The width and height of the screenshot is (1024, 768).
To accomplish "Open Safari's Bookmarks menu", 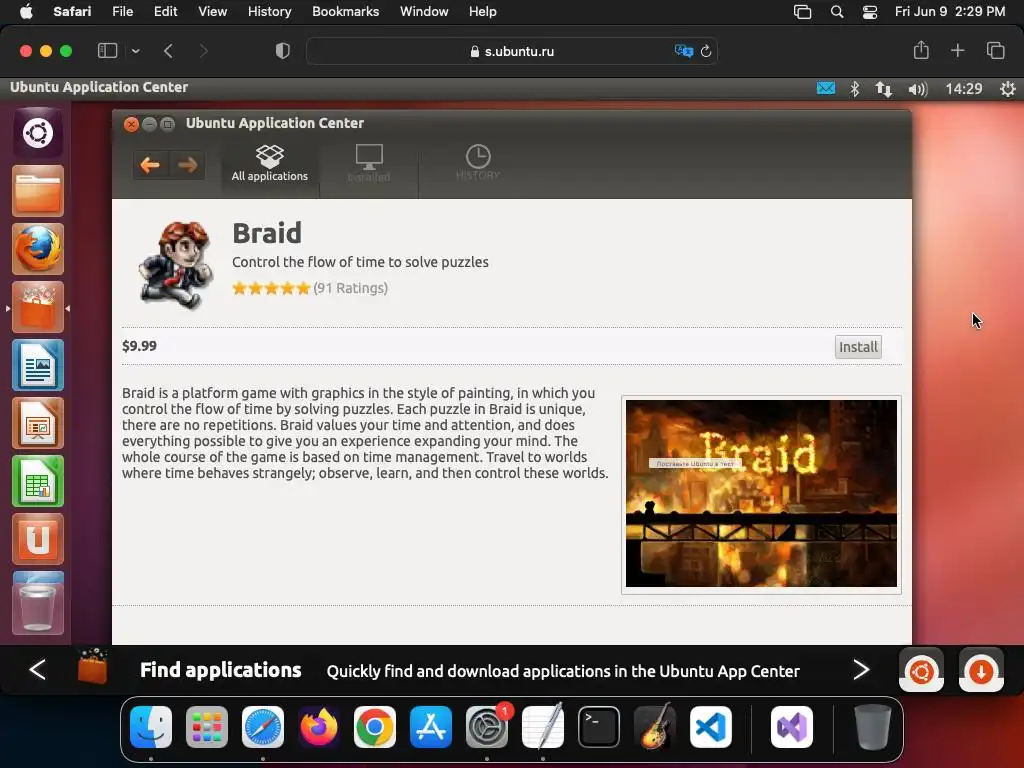I will pos(345,12).
